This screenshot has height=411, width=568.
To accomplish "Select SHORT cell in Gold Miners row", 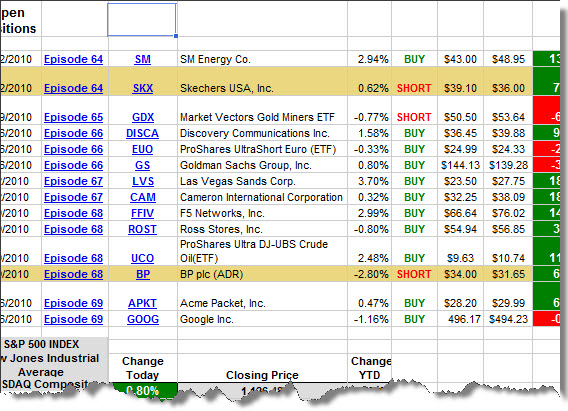I will [x=414, y=110].
